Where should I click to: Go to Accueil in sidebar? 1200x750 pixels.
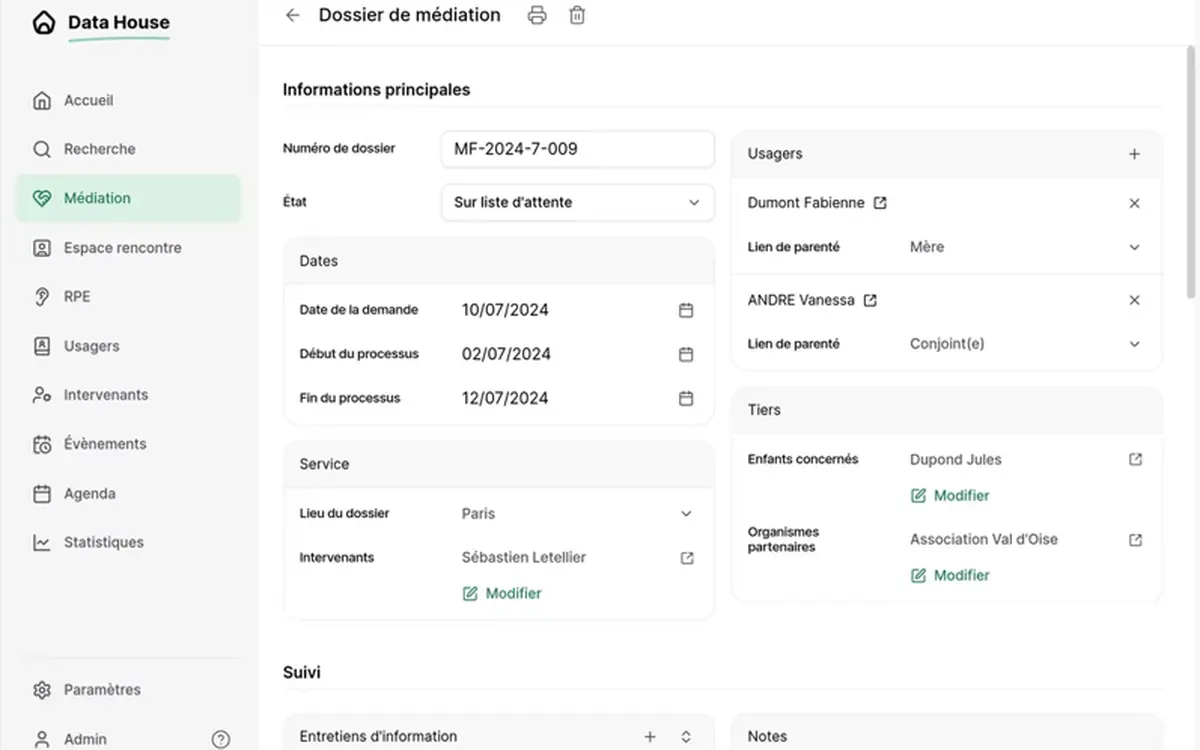128,100
